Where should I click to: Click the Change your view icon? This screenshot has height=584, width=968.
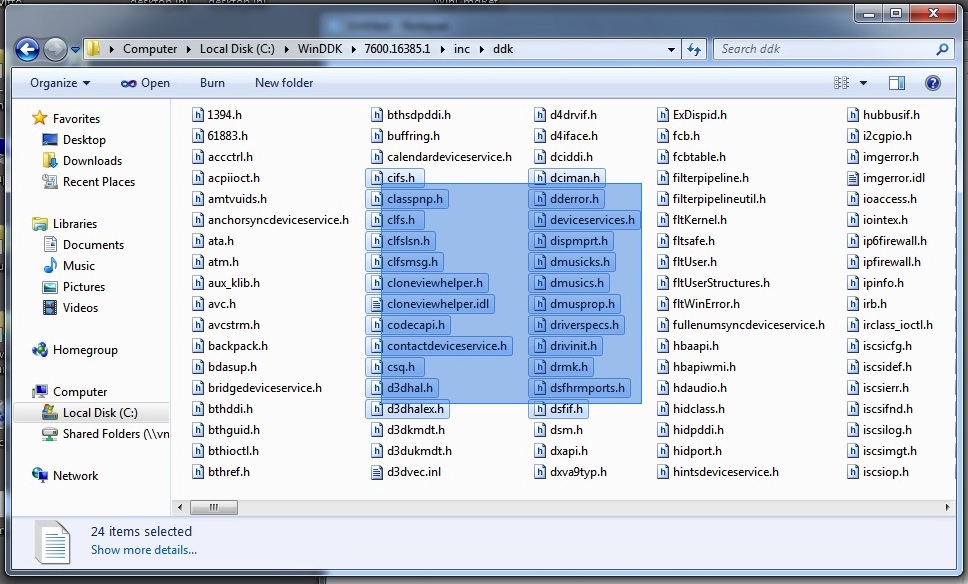841,83
